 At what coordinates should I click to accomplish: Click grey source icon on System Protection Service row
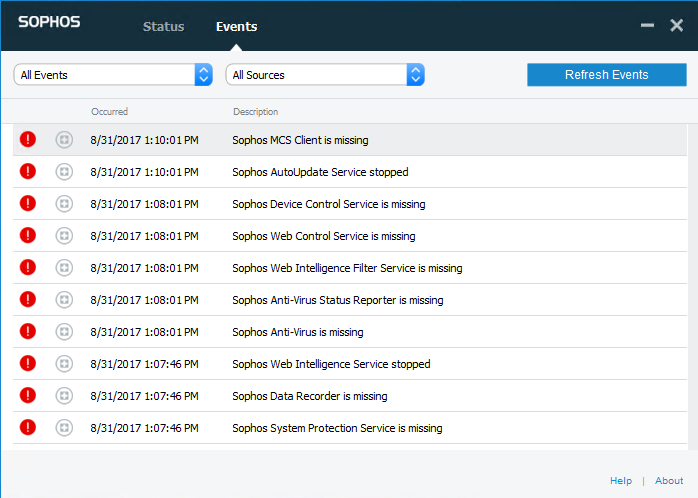64,428
